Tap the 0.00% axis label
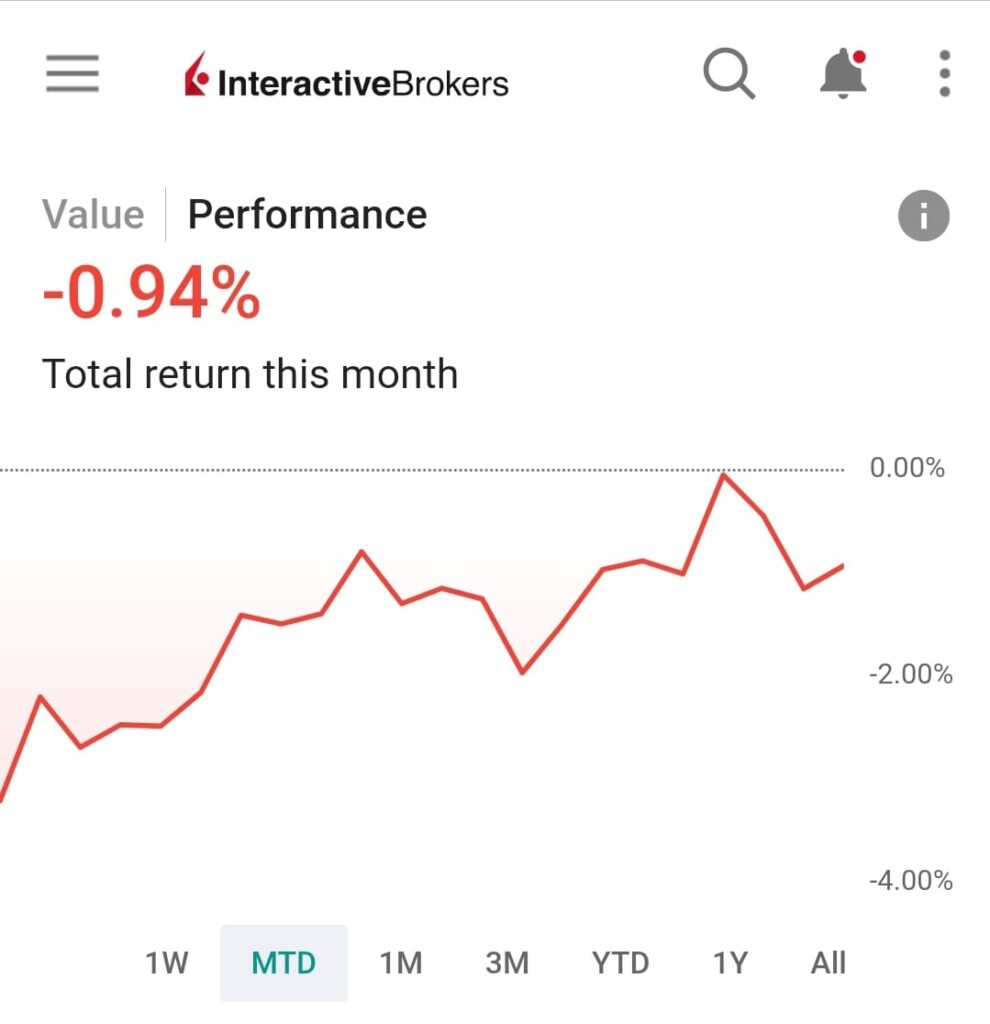Screen dimensions: 990x1024 [x=907, y=468]
